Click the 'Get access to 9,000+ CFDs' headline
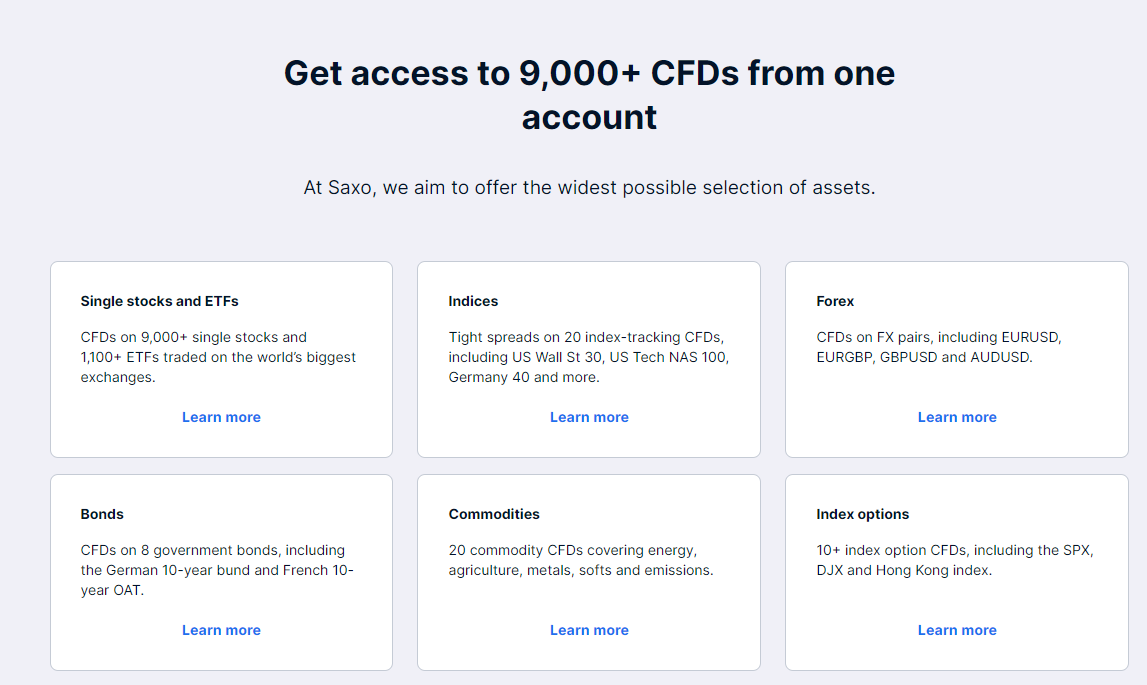The image size is (1147, 685). pos(589,95)
